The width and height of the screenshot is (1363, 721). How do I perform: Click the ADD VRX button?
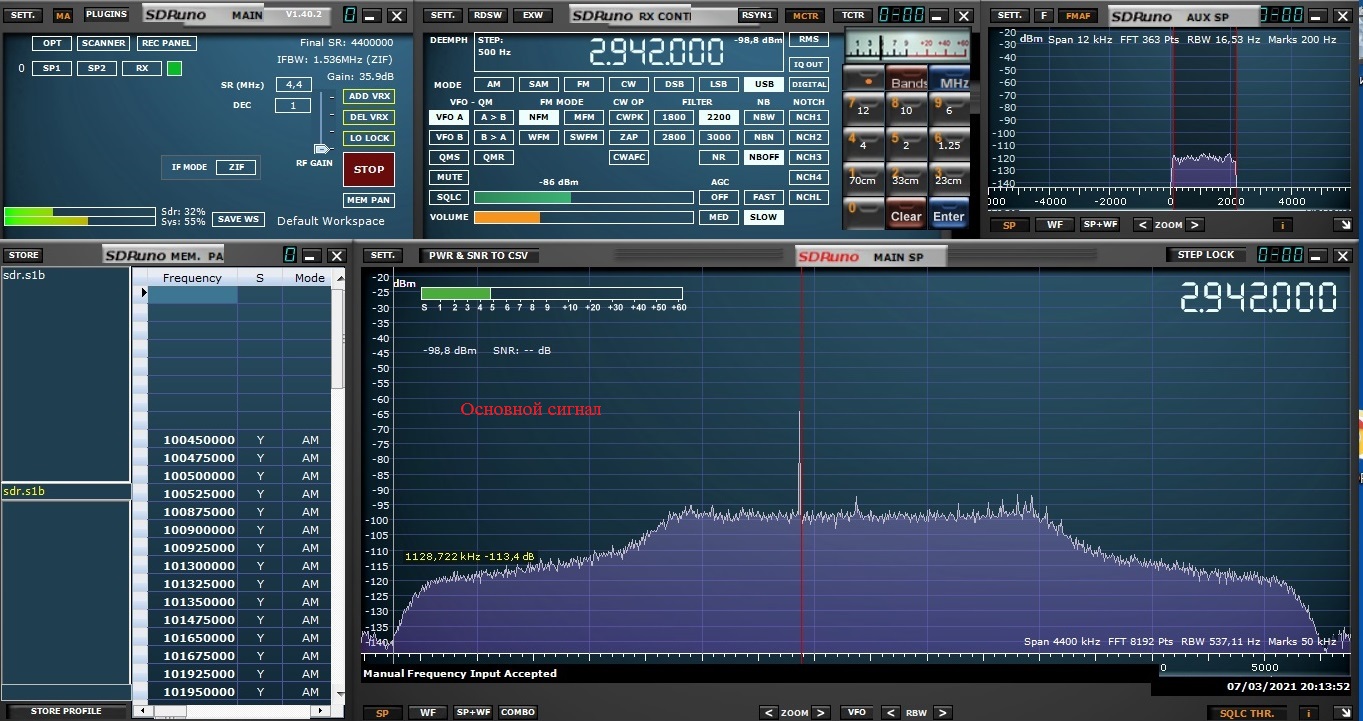(369, 96)
